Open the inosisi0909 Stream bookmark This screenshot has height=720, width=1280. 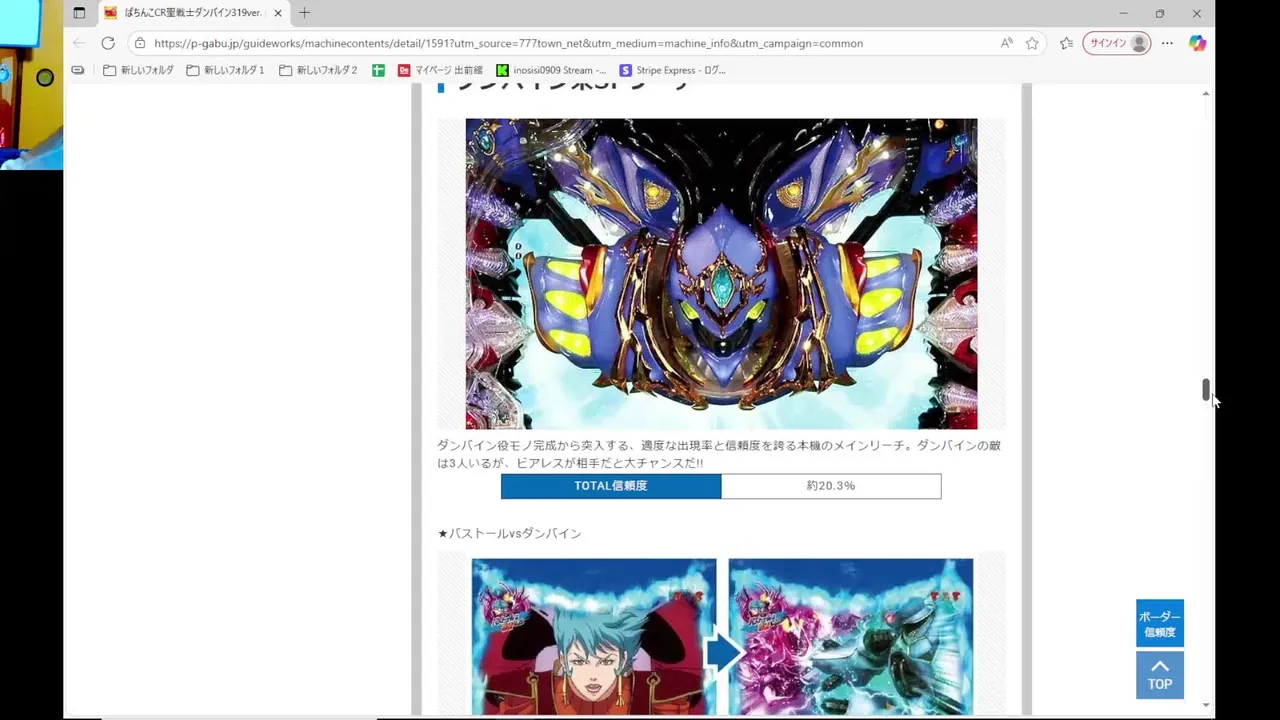pyautogui.click(x=551, y=70)
